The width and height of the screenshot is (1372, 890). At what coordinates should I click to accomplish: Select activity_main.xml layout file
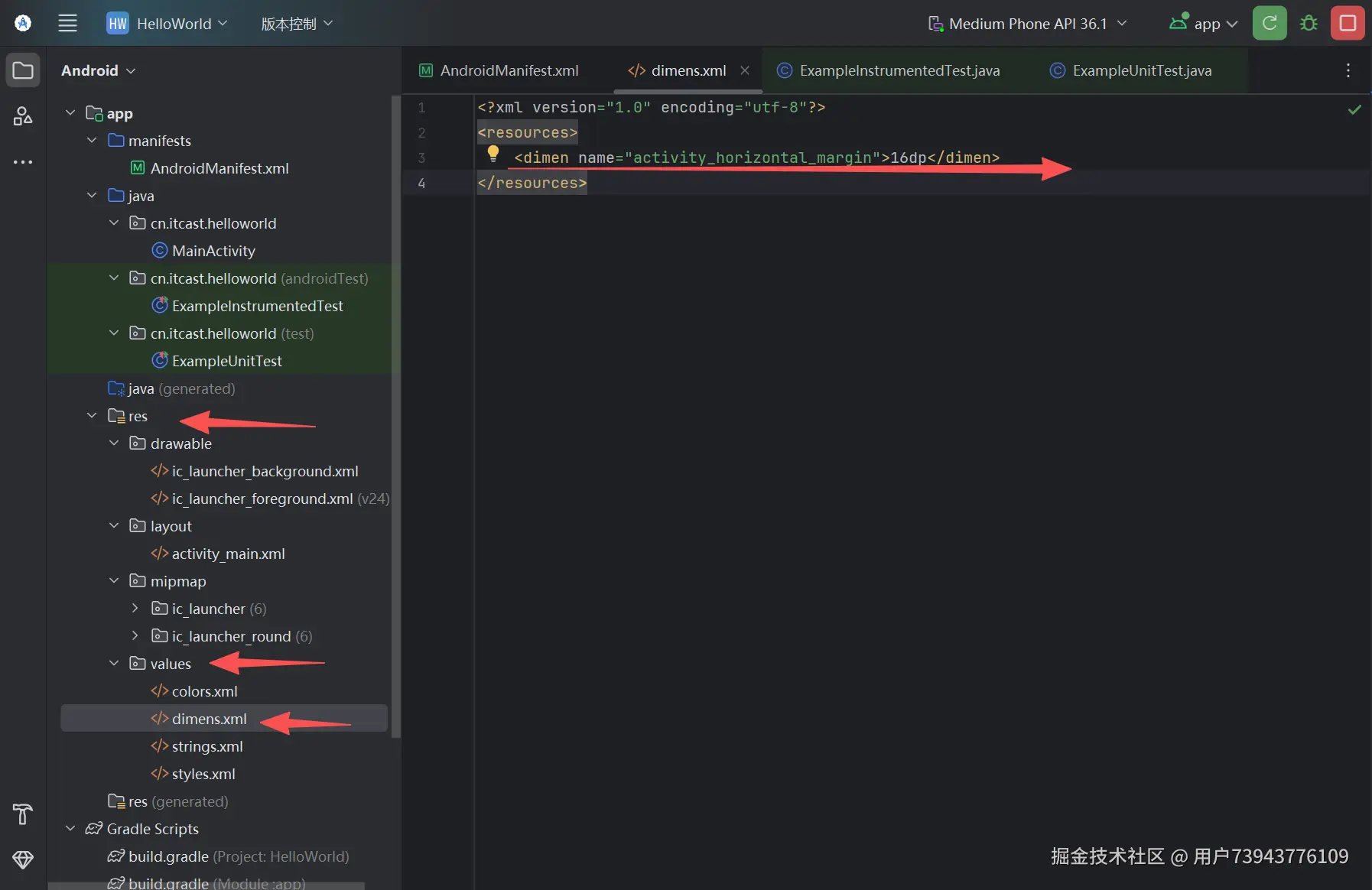(228, 554)
